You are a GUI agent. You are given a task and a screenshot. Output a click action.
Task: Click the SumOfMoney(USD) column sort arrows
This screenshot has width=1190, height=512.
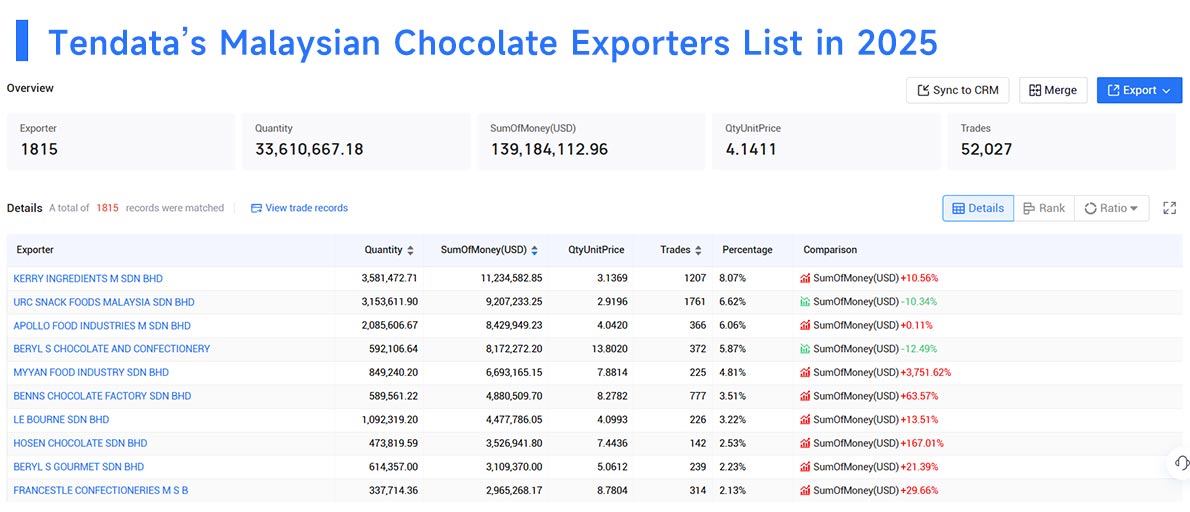pos(534,250)
